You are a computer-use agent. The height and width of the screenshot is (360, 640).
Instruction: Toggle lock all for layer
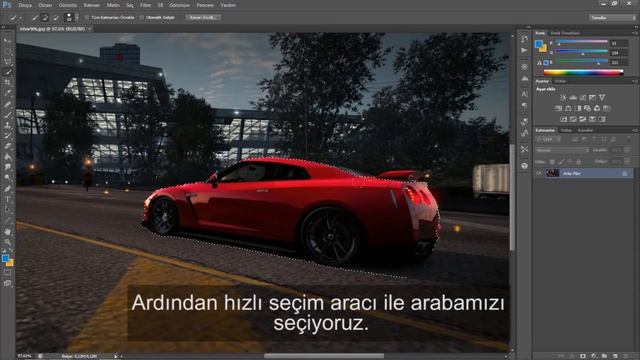coord(579,162)
